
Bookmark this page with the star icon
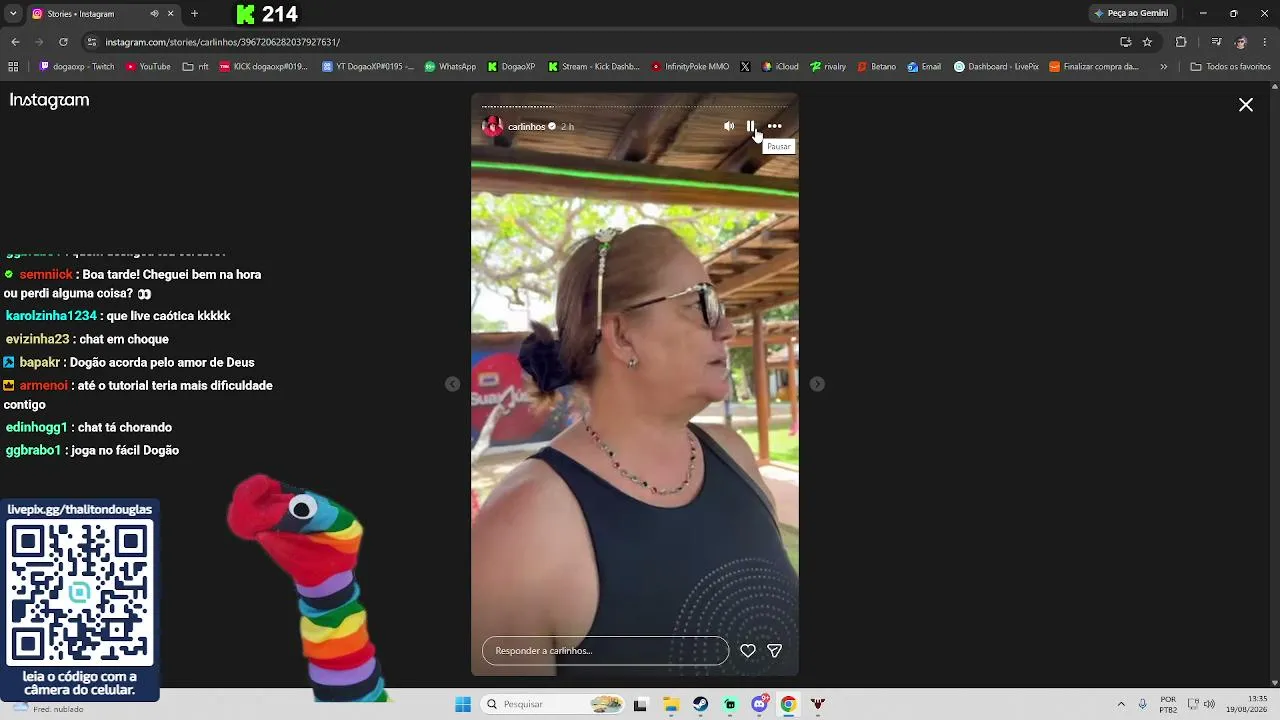point(1147,42)
